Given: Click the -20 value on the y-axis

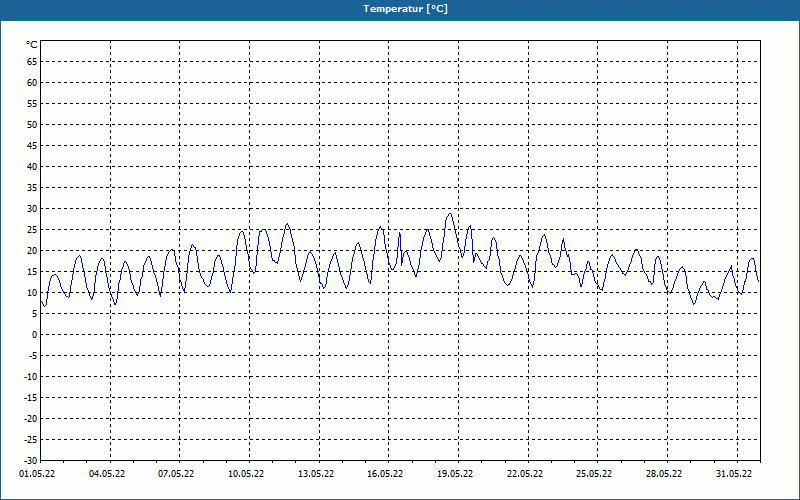Looking at the screenshot, I should (x=31, y=419).
